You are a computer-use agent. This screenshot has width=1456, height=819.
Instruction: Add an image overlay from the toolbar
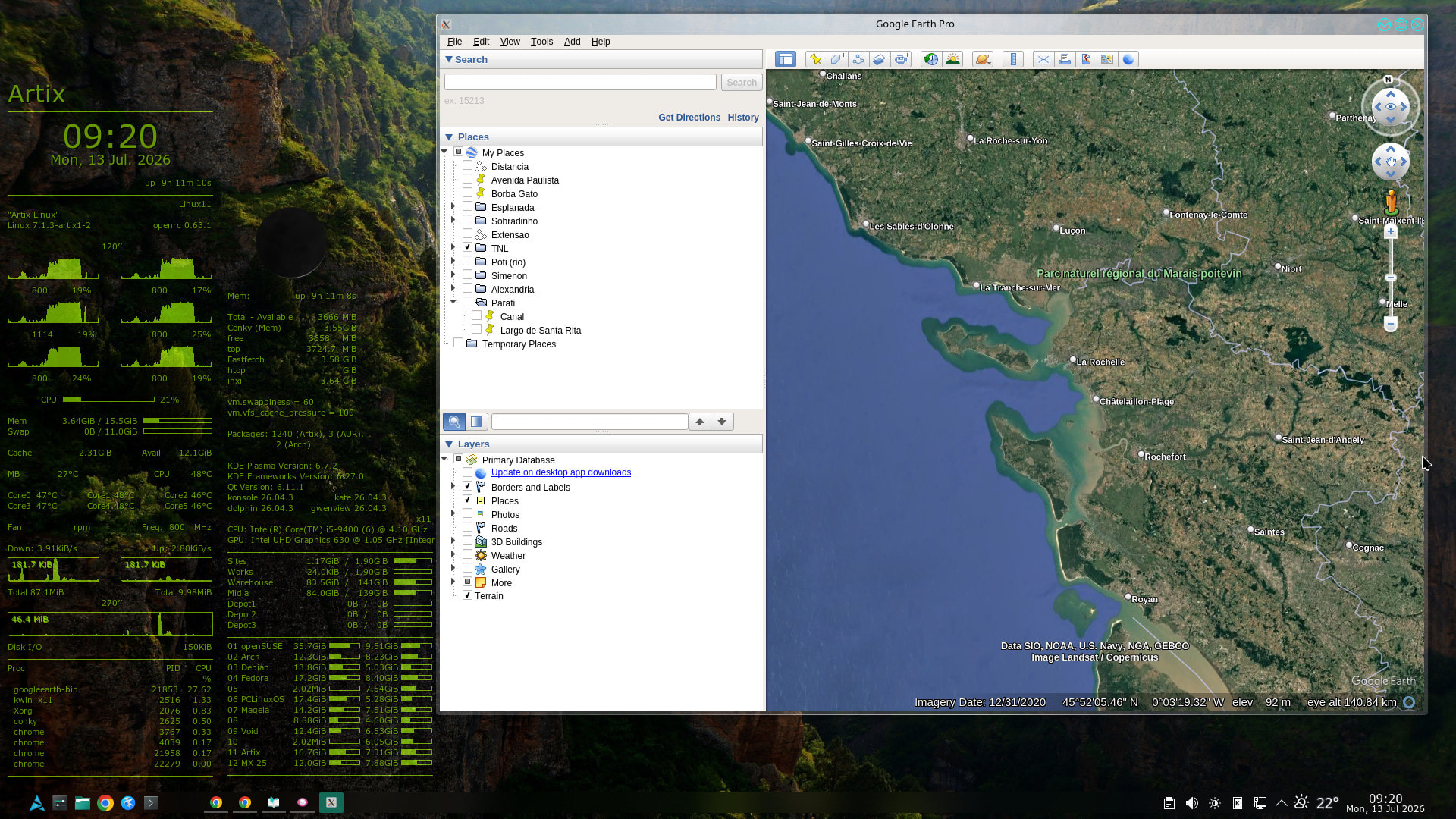880,59
